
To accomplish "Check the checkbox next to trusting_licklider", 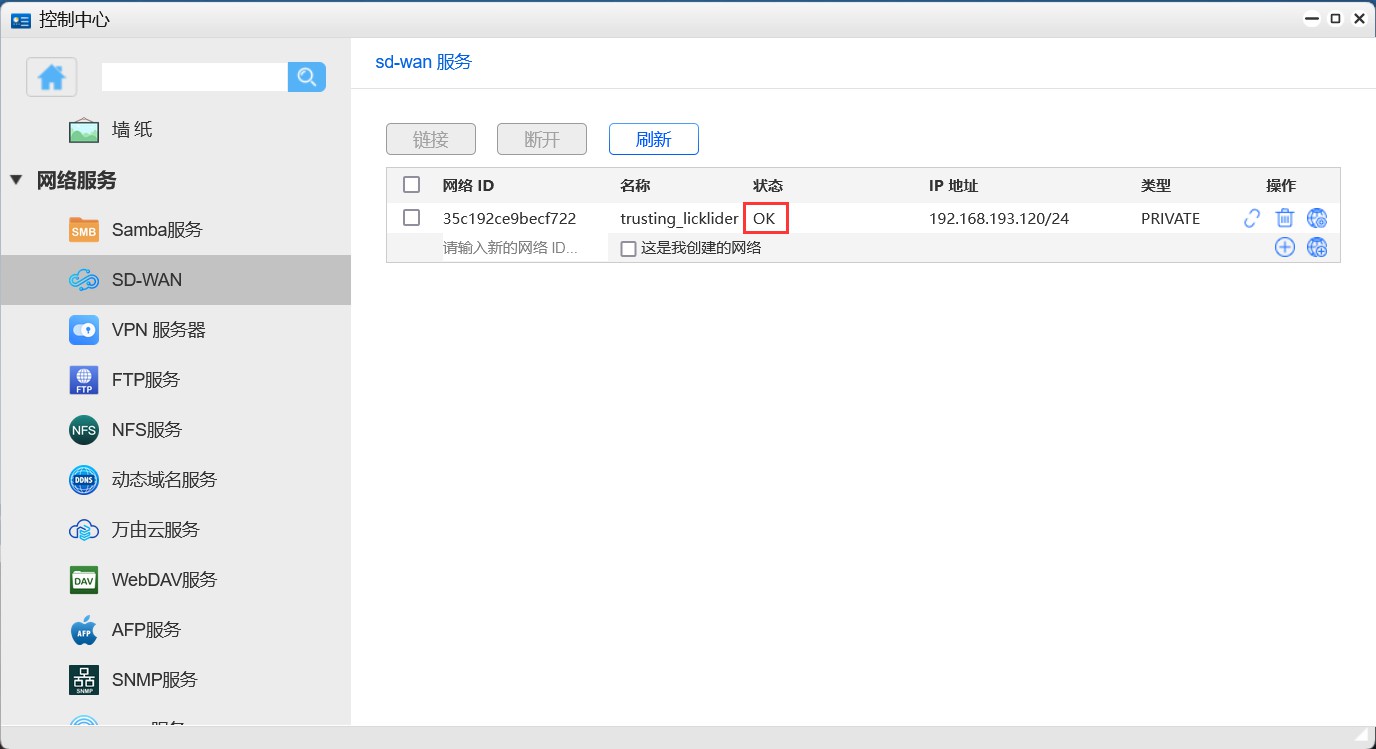I will [413, 217].
